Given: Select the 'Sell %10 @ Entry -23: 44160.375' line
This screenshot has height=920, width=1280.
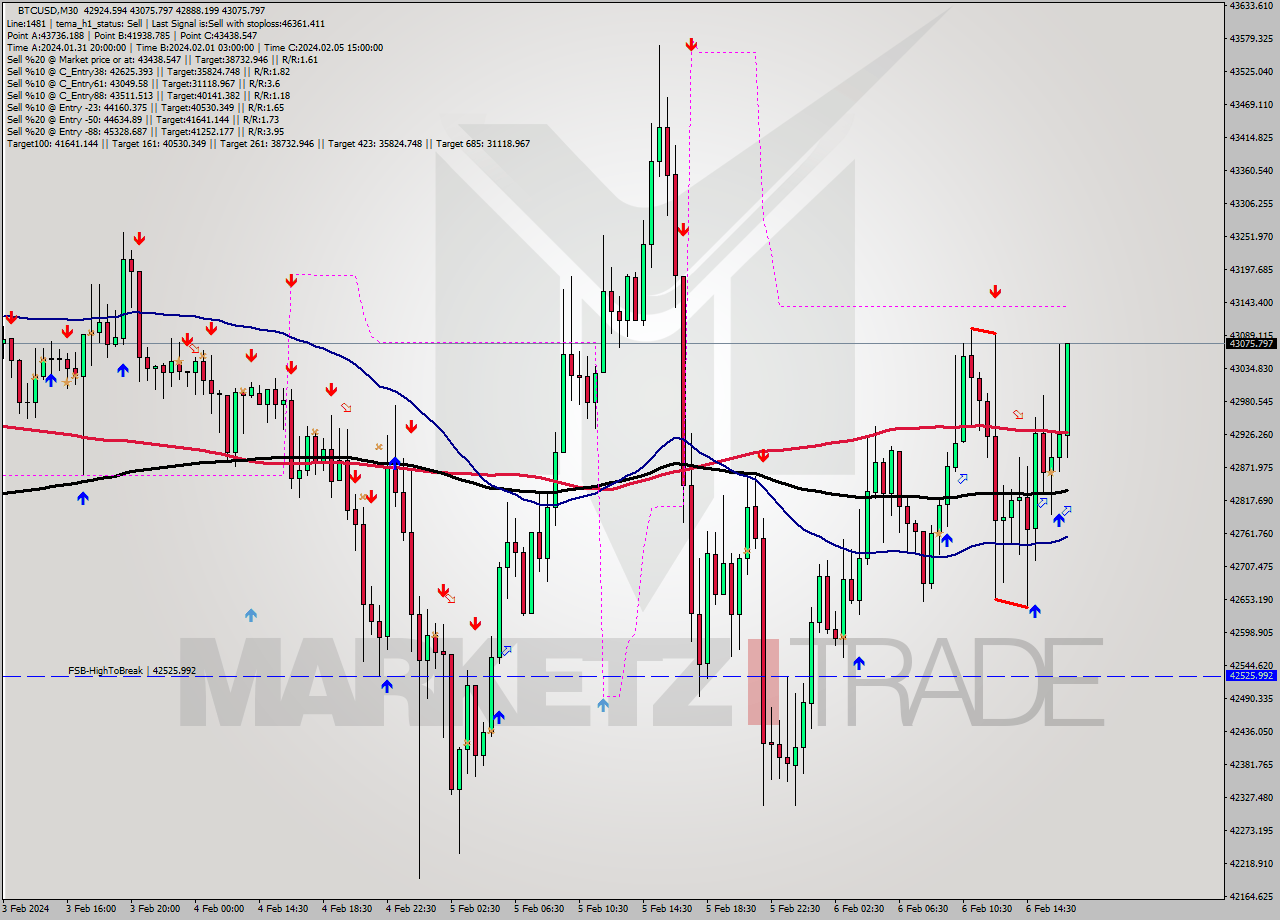Looking at the screenshot, I should [145, 107].
